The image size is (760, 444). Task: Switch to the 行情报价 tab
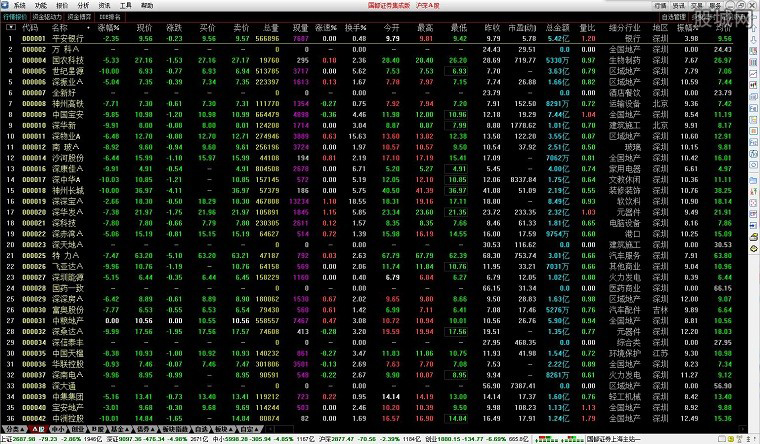point(15,17)
